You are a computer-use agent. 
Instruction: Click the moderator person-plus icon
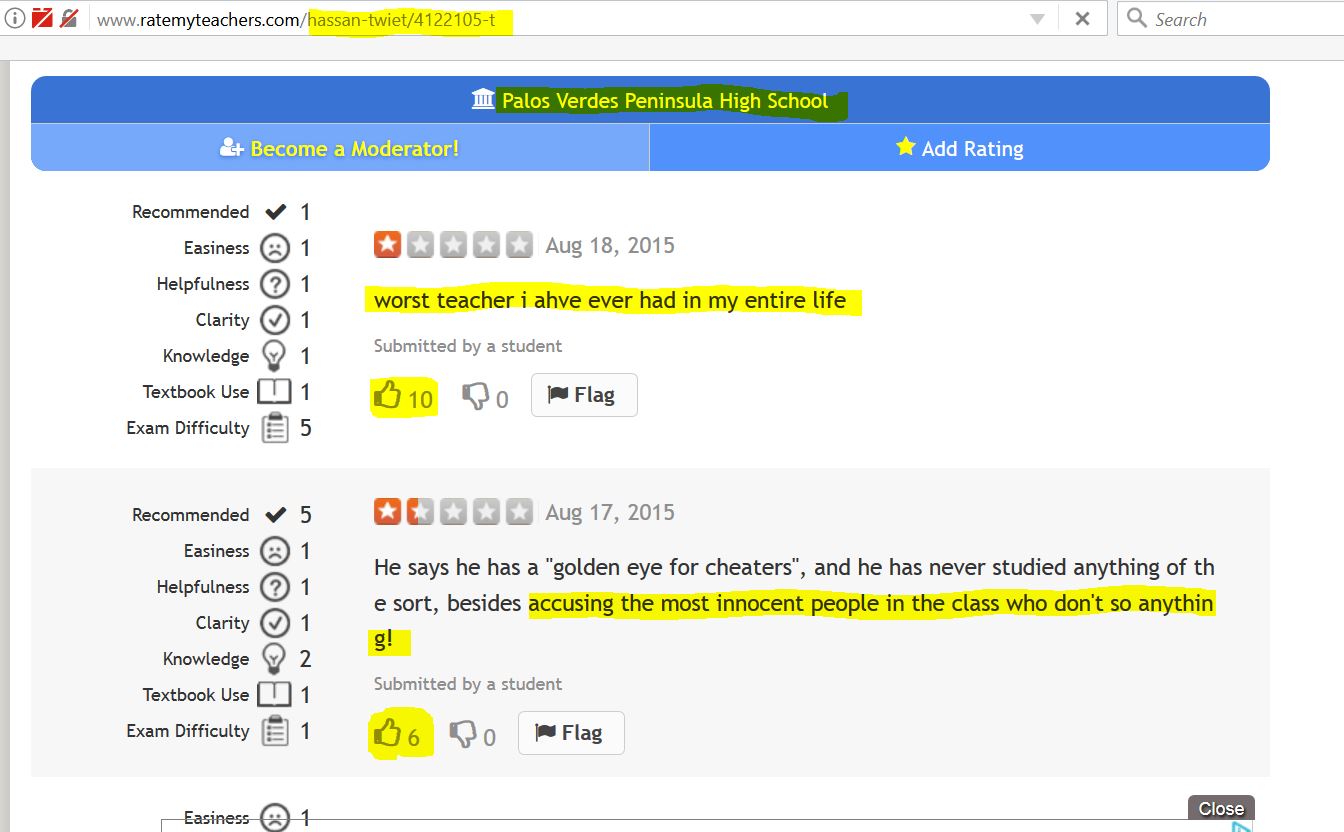coord(232,148)
